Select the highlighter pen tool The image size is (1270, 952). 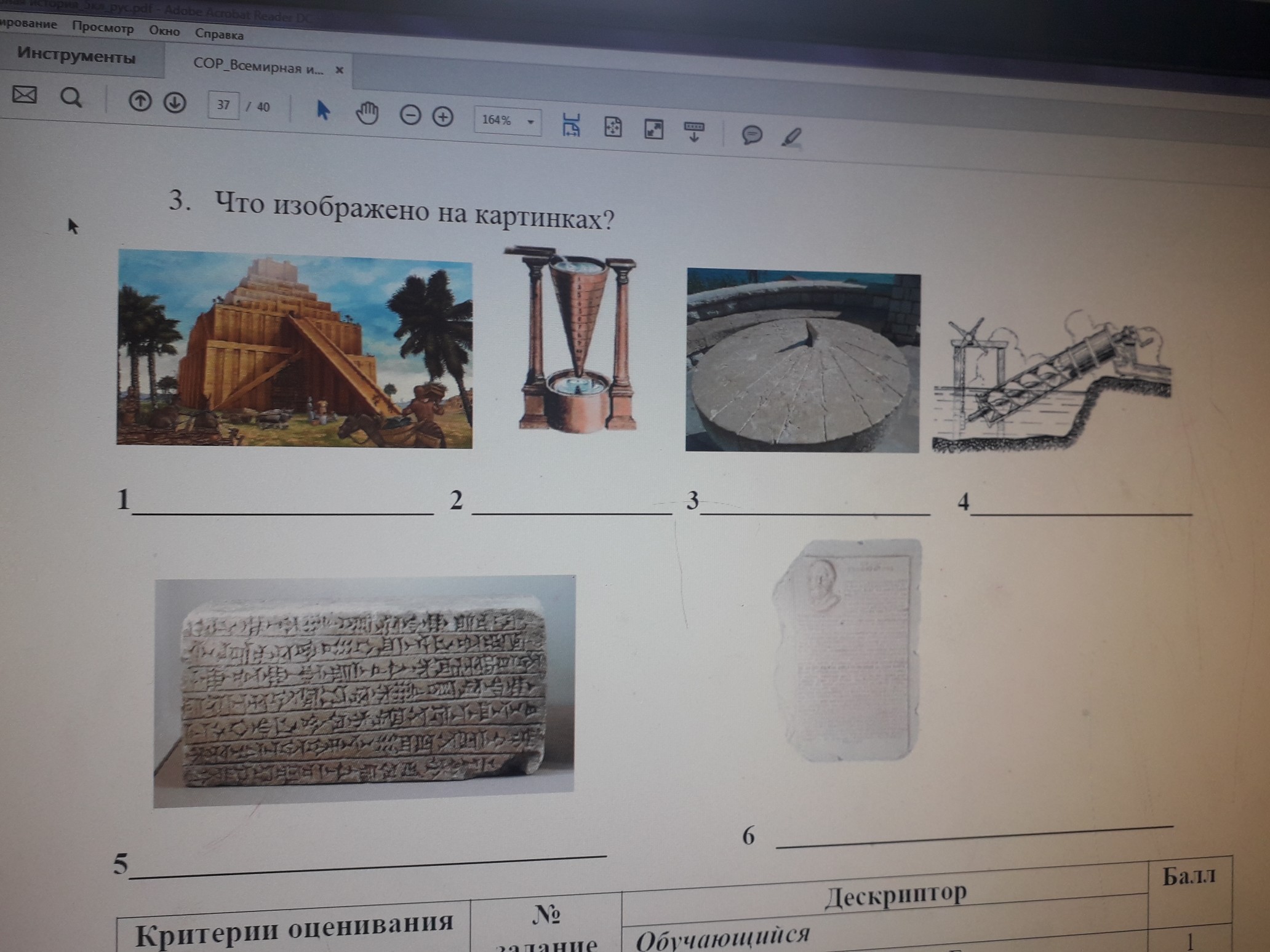(792, 137)
